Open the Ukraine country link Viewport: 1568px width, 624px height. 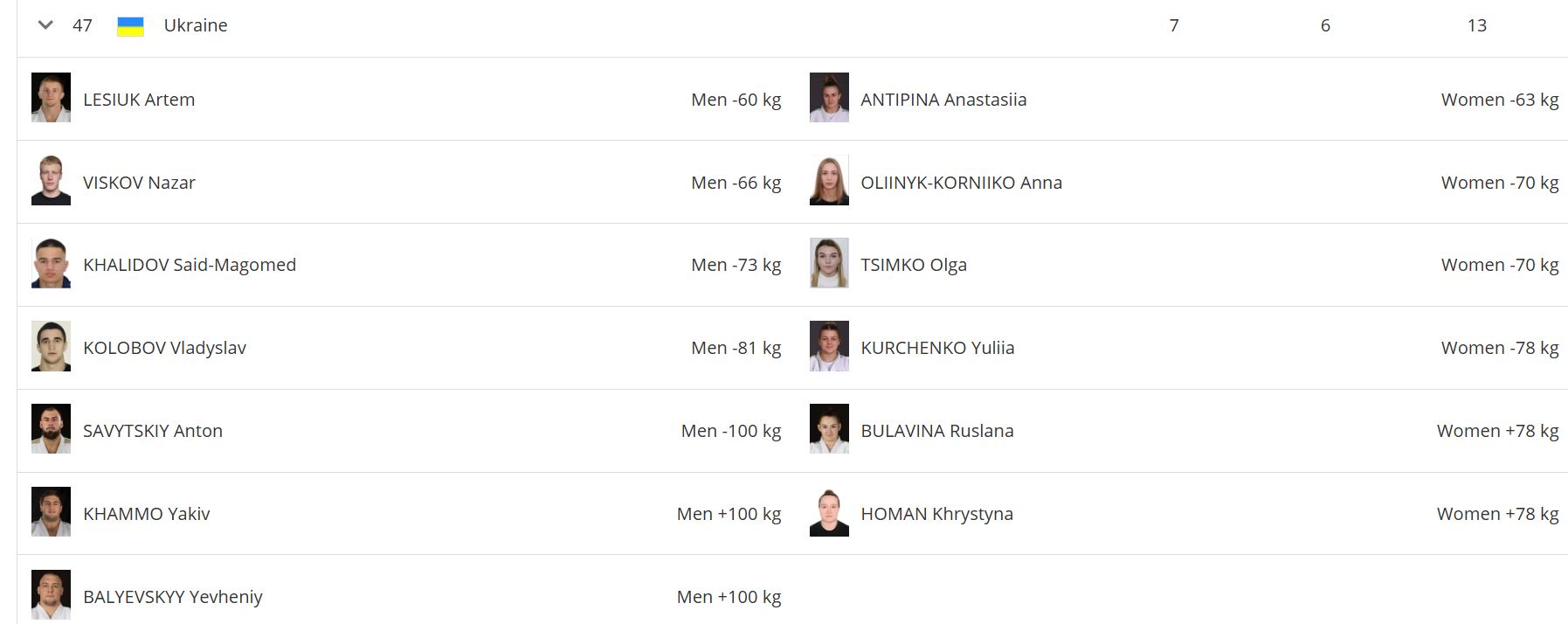(x=196, y=25)
